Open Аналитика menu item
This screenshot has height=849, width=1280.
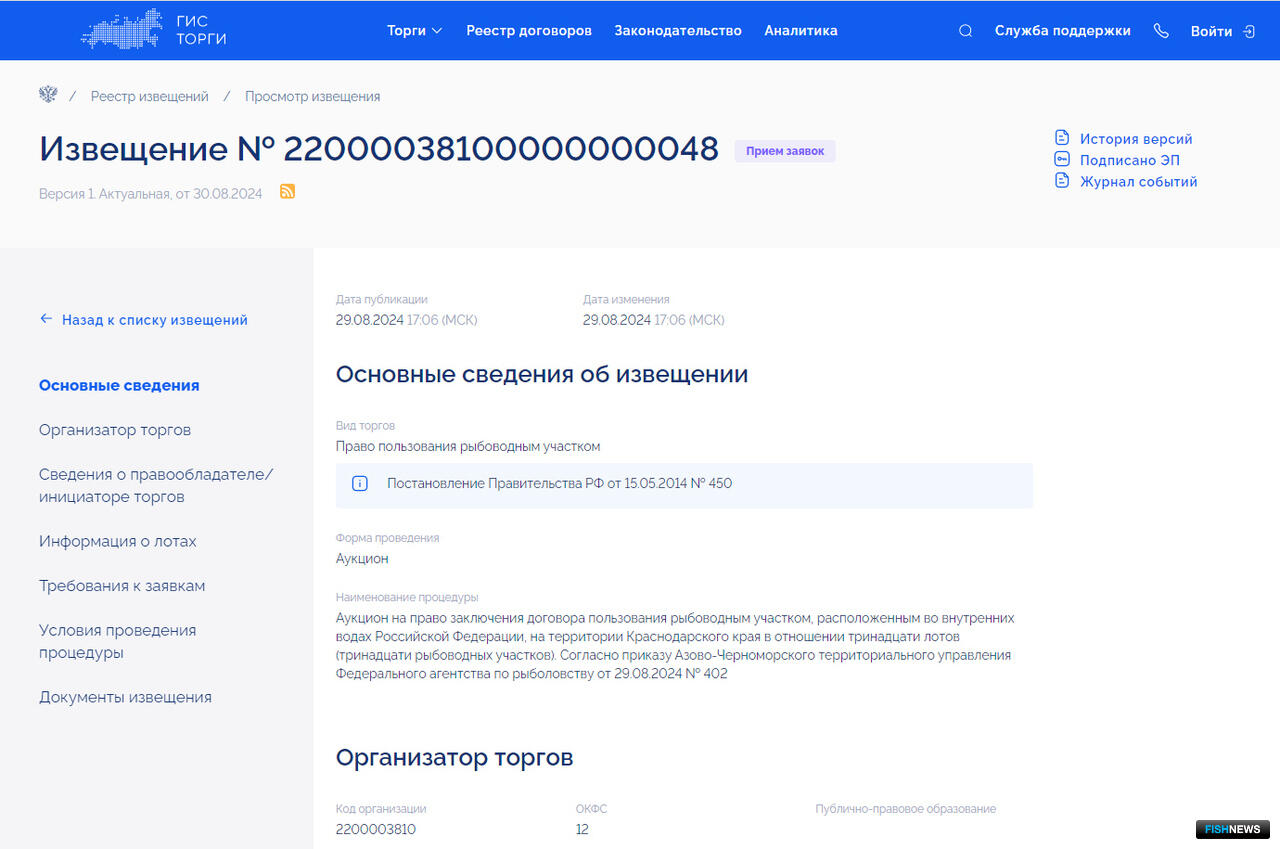click(801, 31)
